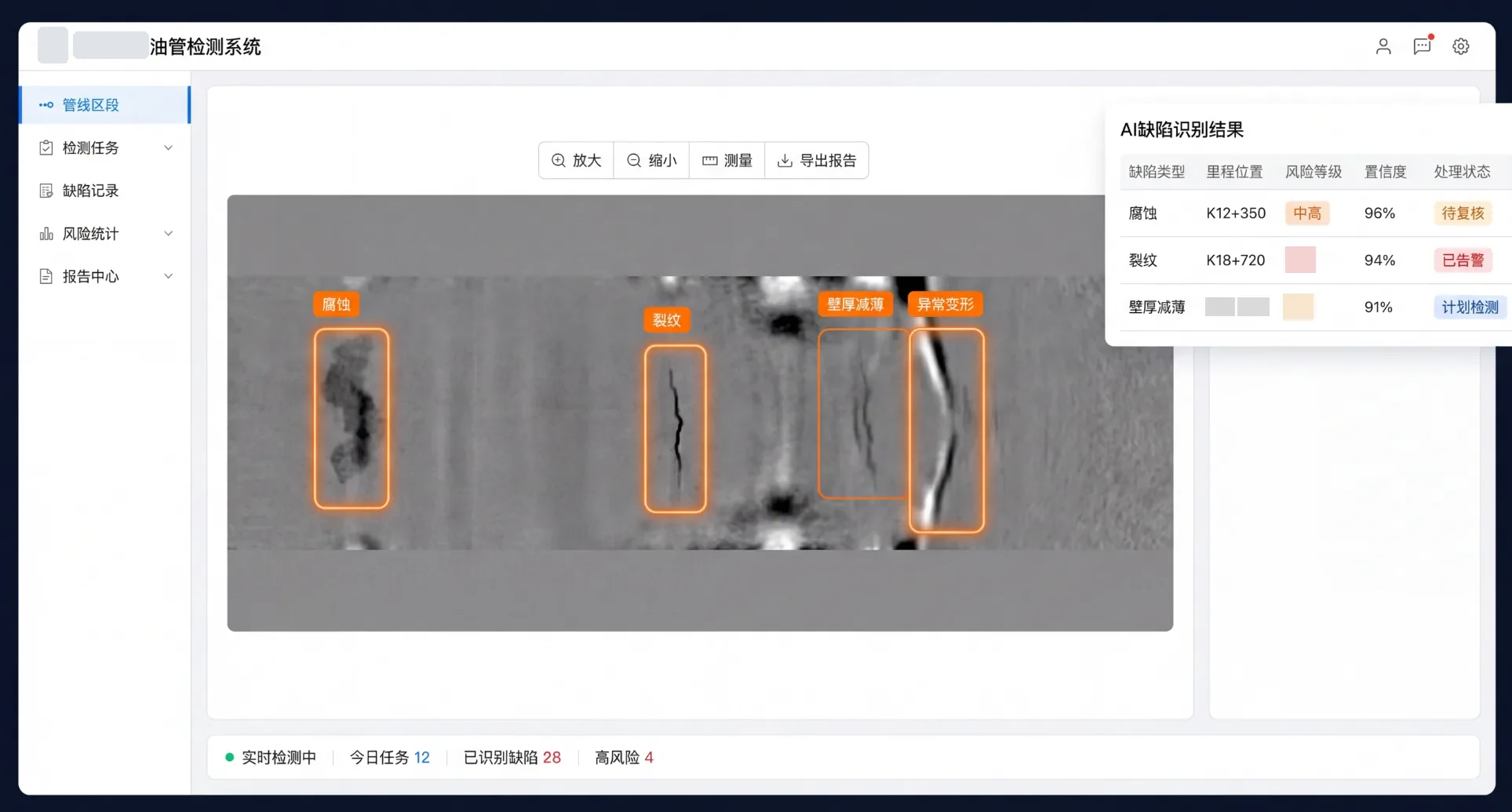1512x812 pixels.
Task: Select 管线区段 in the sidebar
Action: click(104, 105)
